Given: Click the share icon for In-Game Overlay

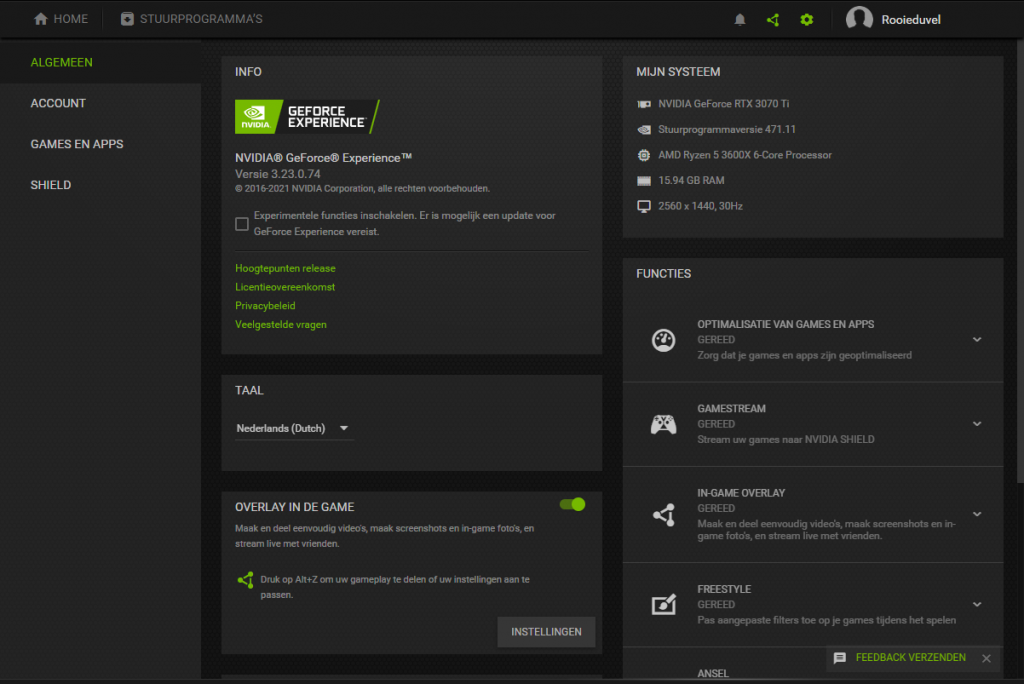Looking at the screenshot, I should click(x=664, y=515).
